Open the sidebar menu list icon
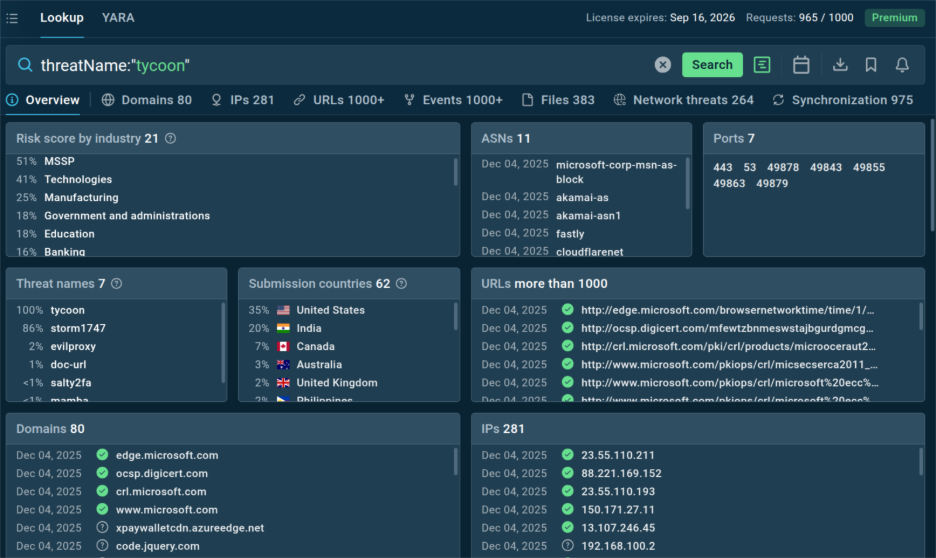The width and height of the screenshot is (936, 558). [12, 18]
